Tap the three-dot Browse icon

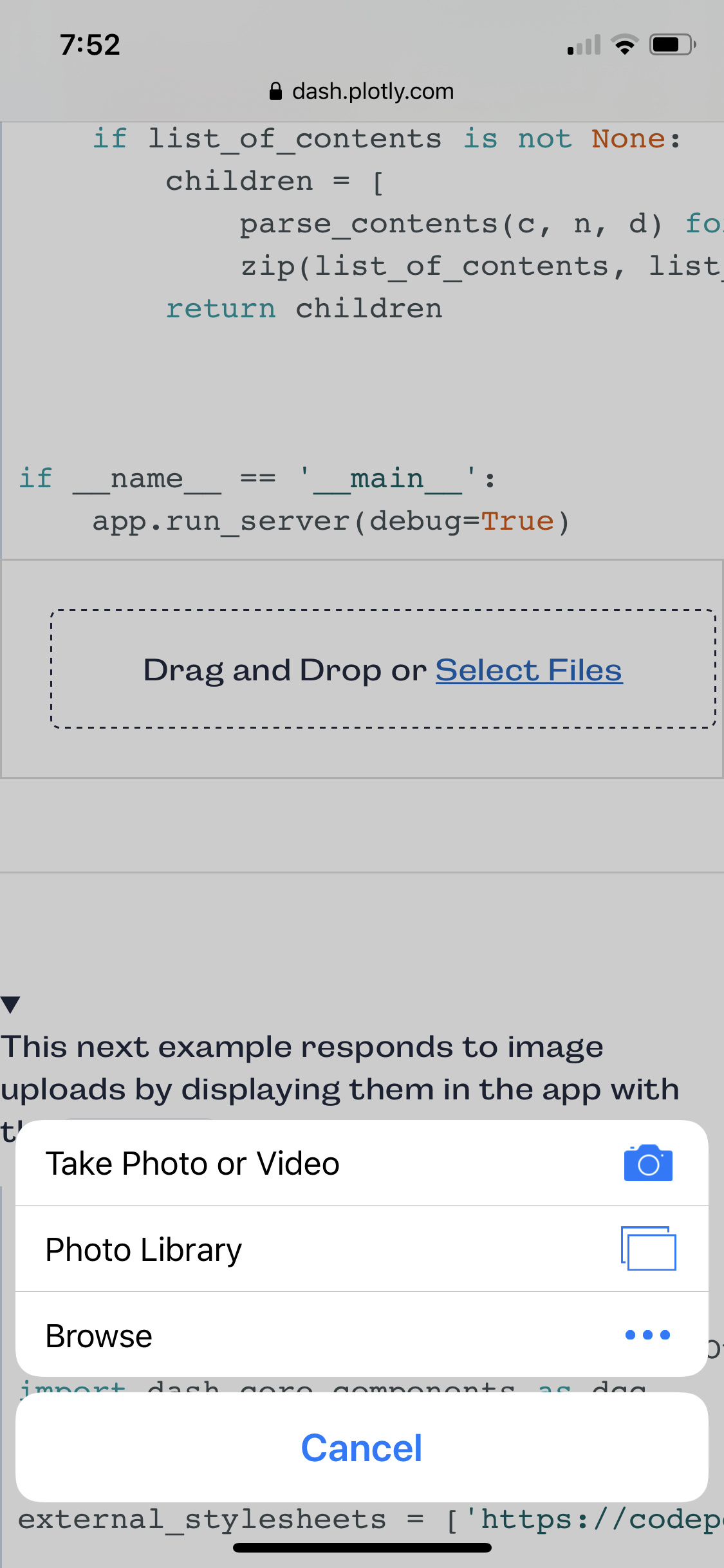(647, 1335)
